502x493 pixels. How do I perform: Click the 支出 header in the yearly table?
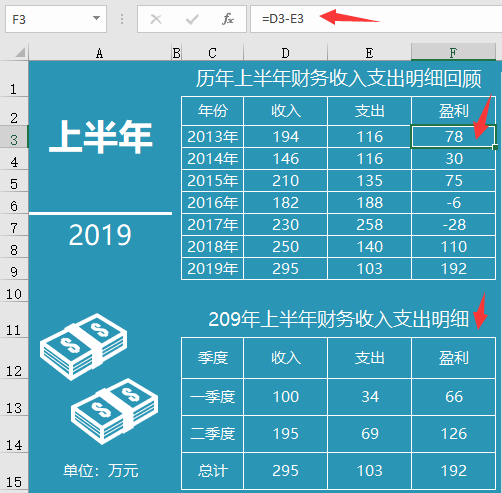click(369, 111)
